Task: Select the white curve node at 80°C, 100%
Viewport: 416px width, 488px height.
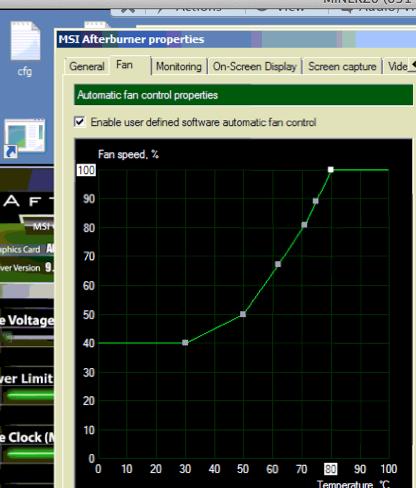Action: click(x=330, y=170)
